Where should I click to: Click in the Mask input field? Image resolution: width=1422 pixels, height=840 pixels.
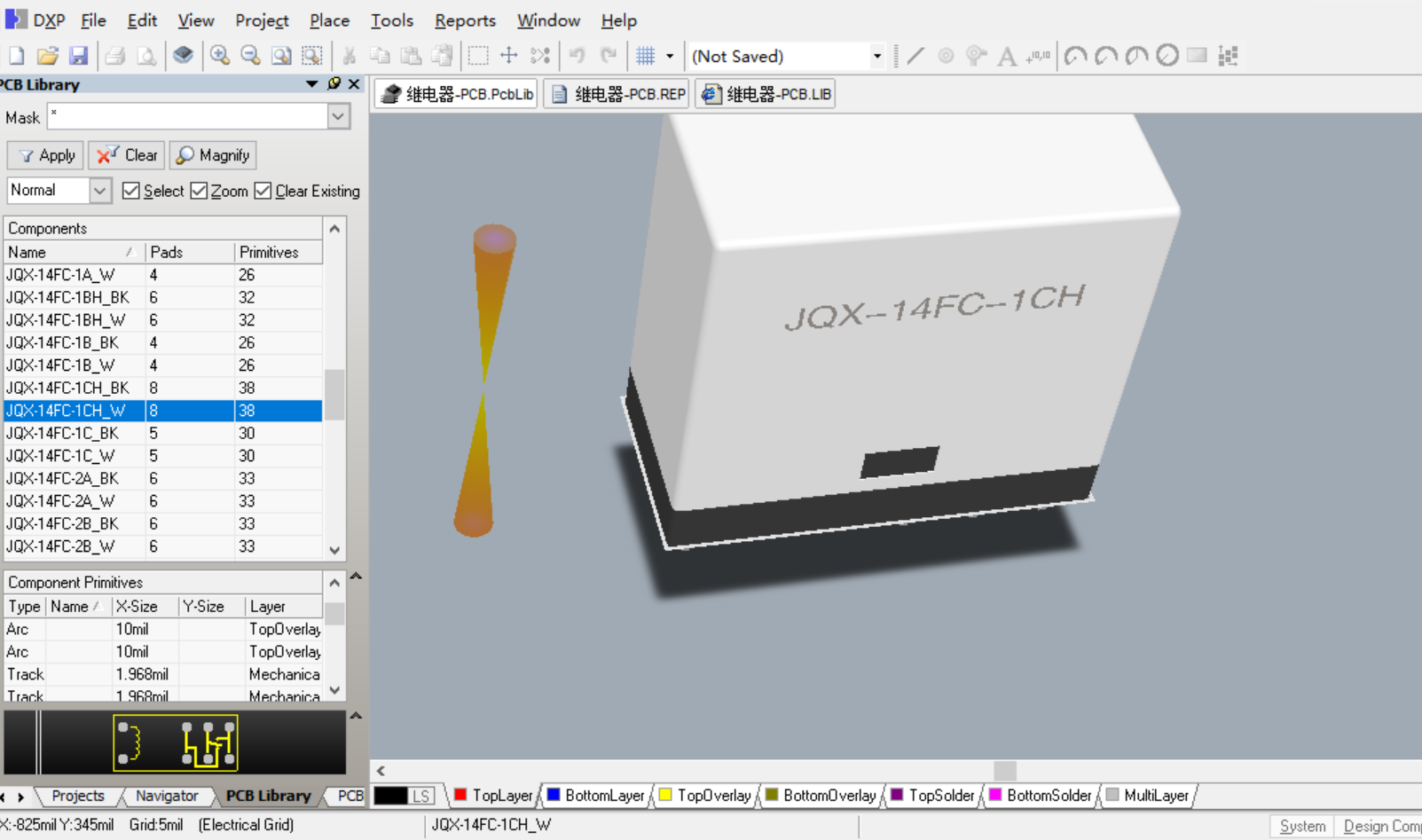[188, 116]
